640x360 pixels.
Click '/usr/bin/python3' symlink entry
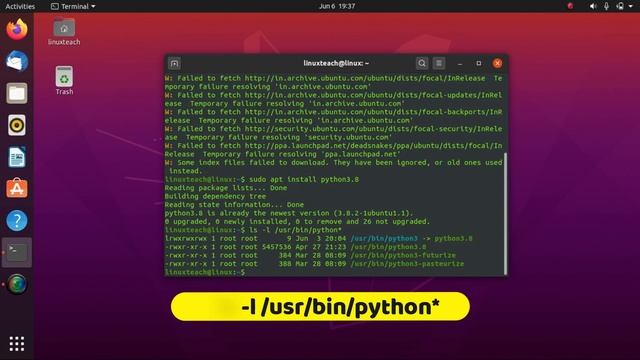click(384, 238)
